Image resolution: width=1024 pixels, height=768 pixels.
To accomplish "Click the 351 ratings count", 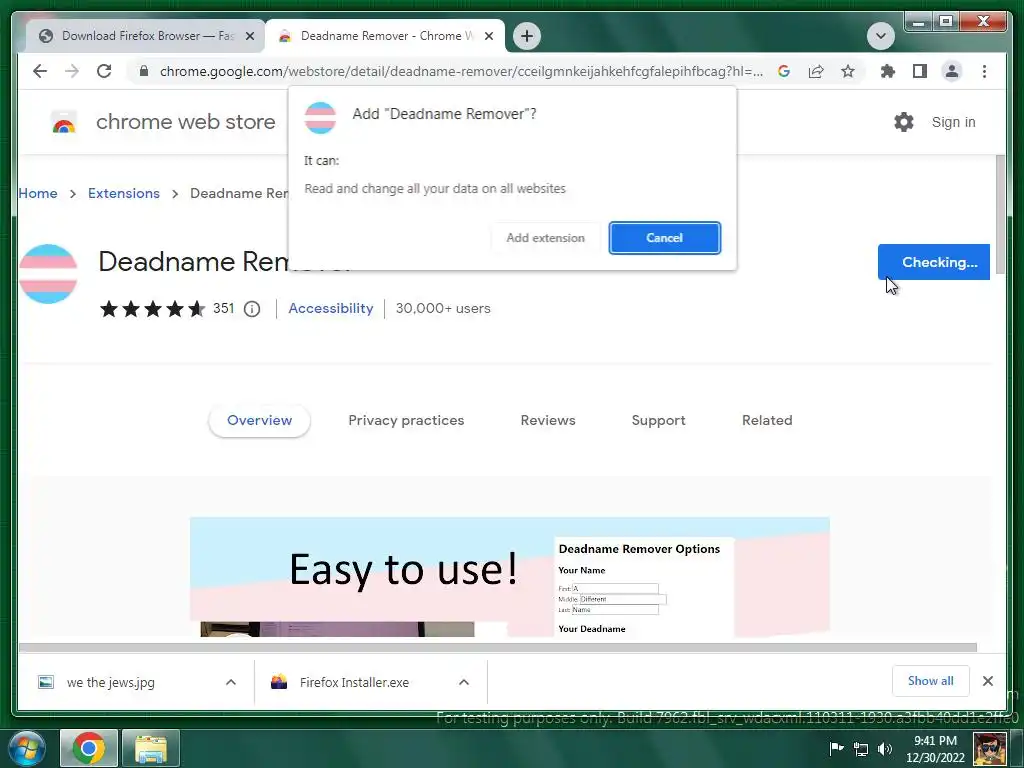I will 223,308.
